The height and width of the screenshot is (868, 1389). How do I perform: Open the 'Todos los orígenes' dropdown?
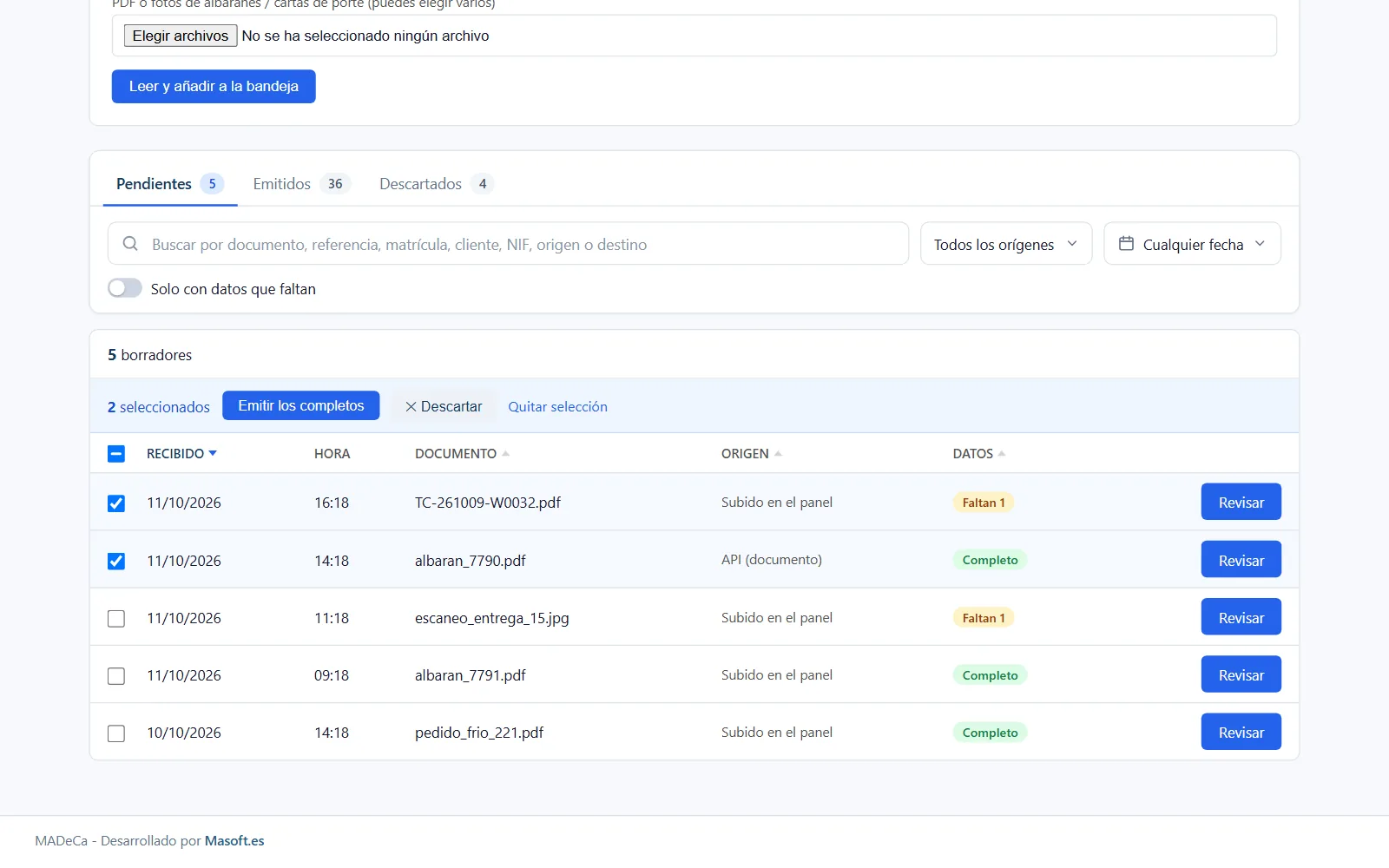[x=1006, y=244]
